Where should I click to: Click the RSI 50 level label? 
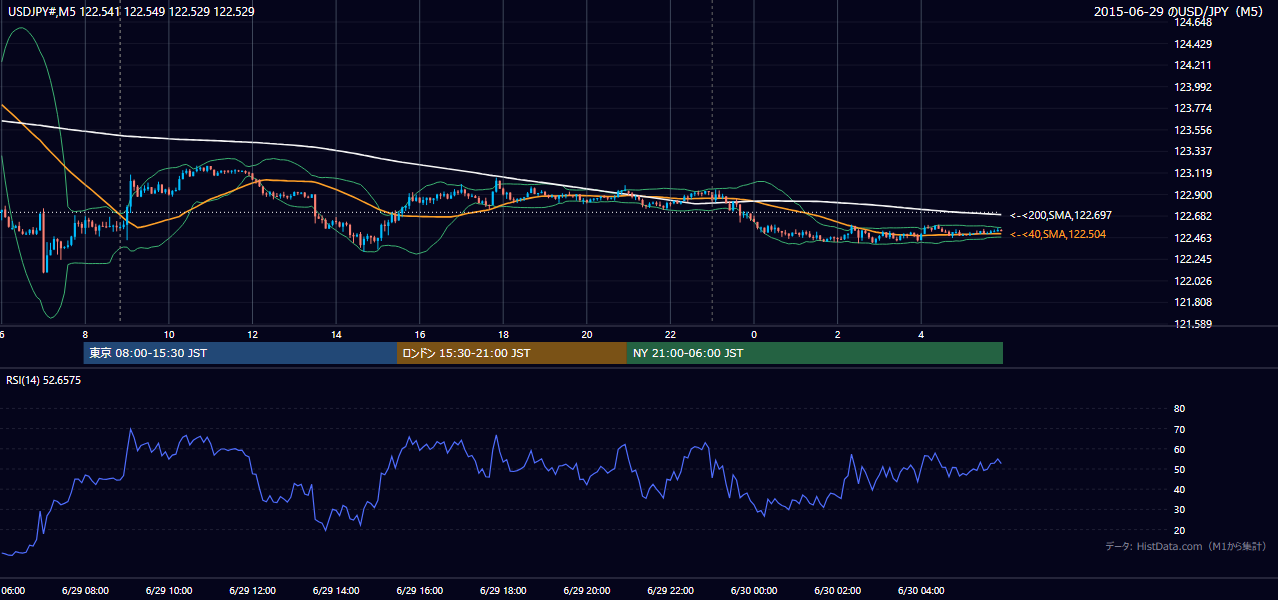pyautogui.click(x=1179, y=469)
